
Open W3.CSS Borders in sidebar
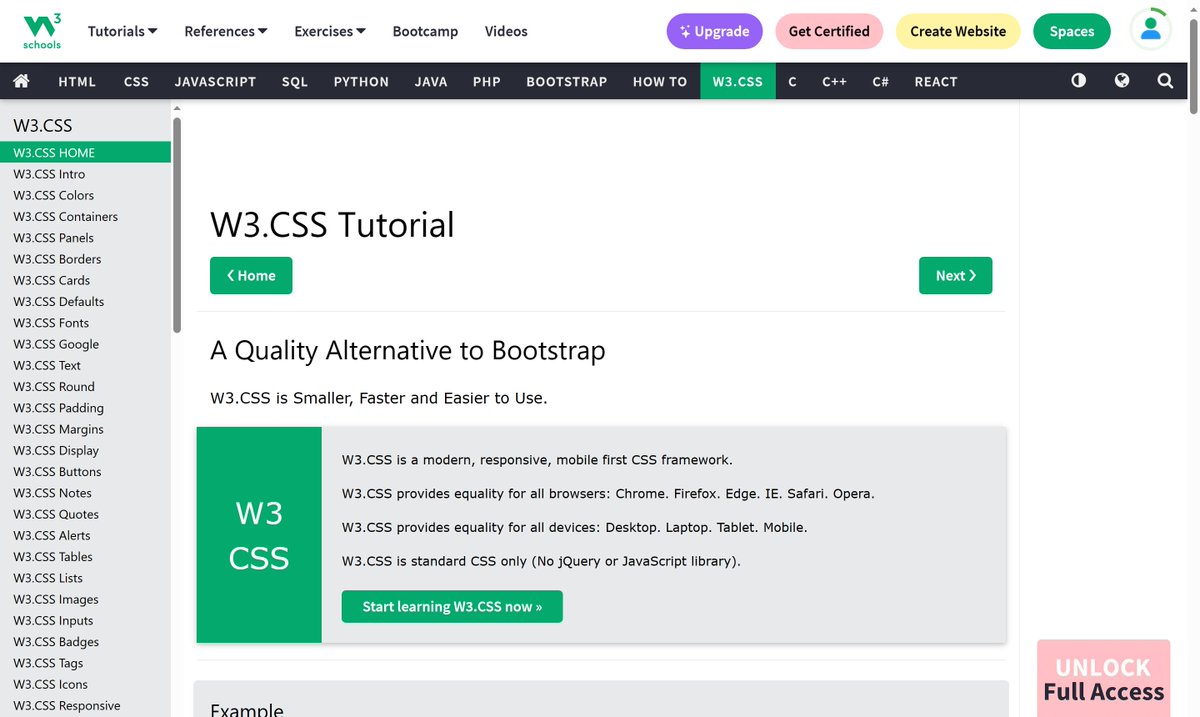85,259
